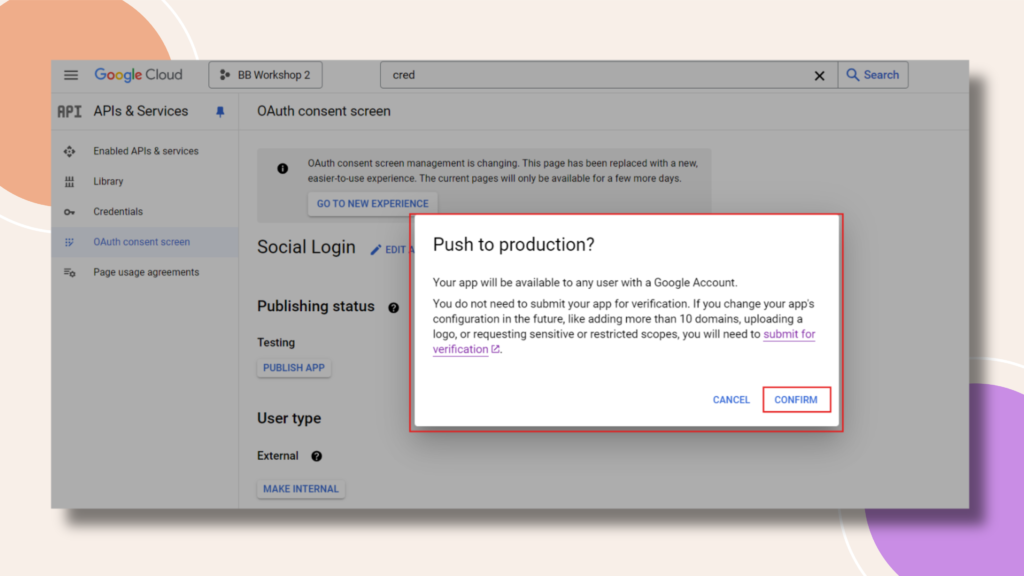Click the APIs & Services heading
This screenshot has width=1024, height=576.
(x=140, y=111)
